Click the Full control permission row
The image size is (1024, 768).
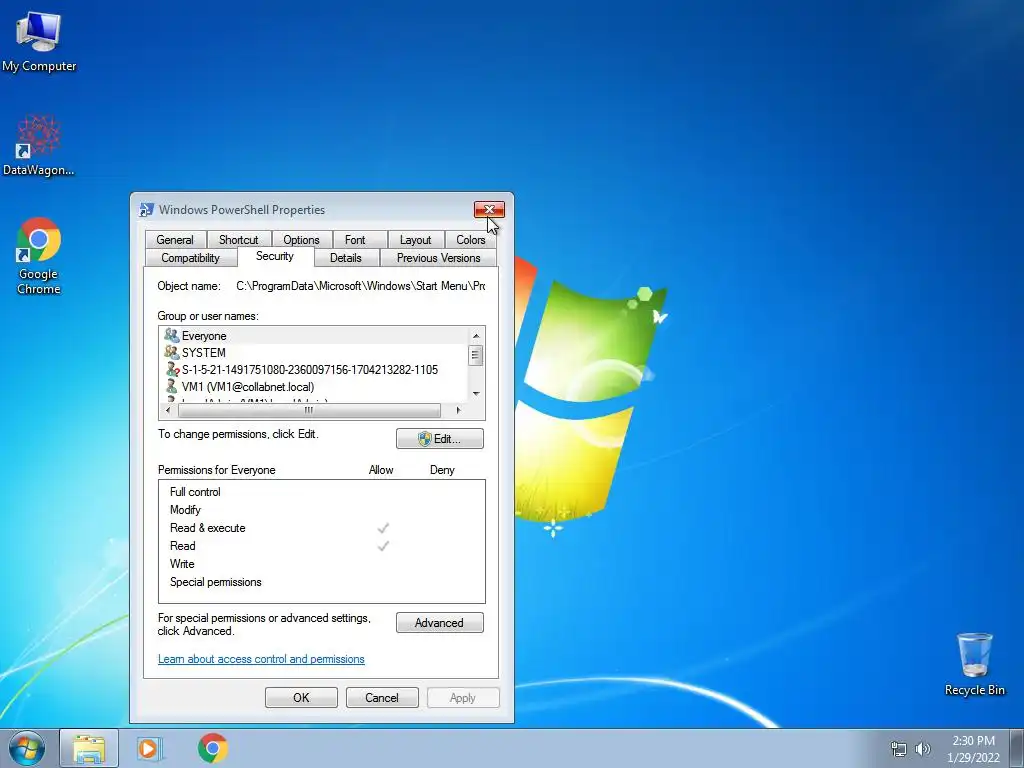[321, 492]
